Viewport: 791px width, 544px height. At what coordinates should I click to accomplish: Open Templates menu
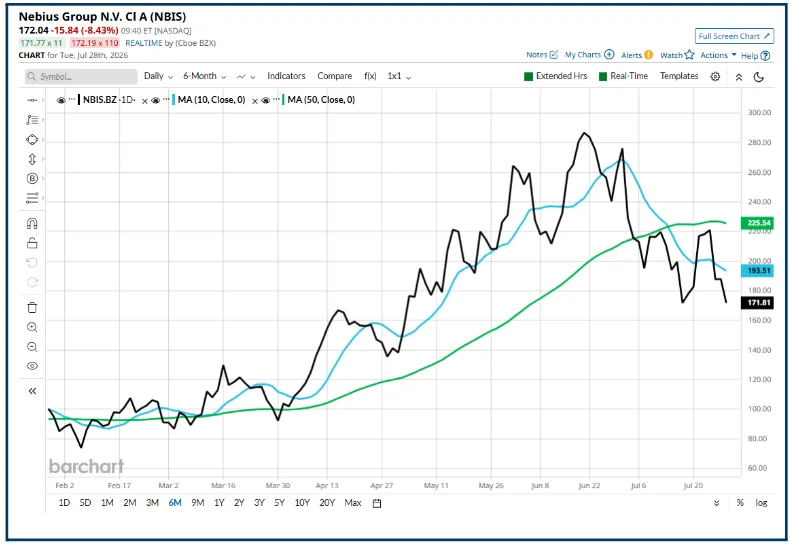click(679, 76)
